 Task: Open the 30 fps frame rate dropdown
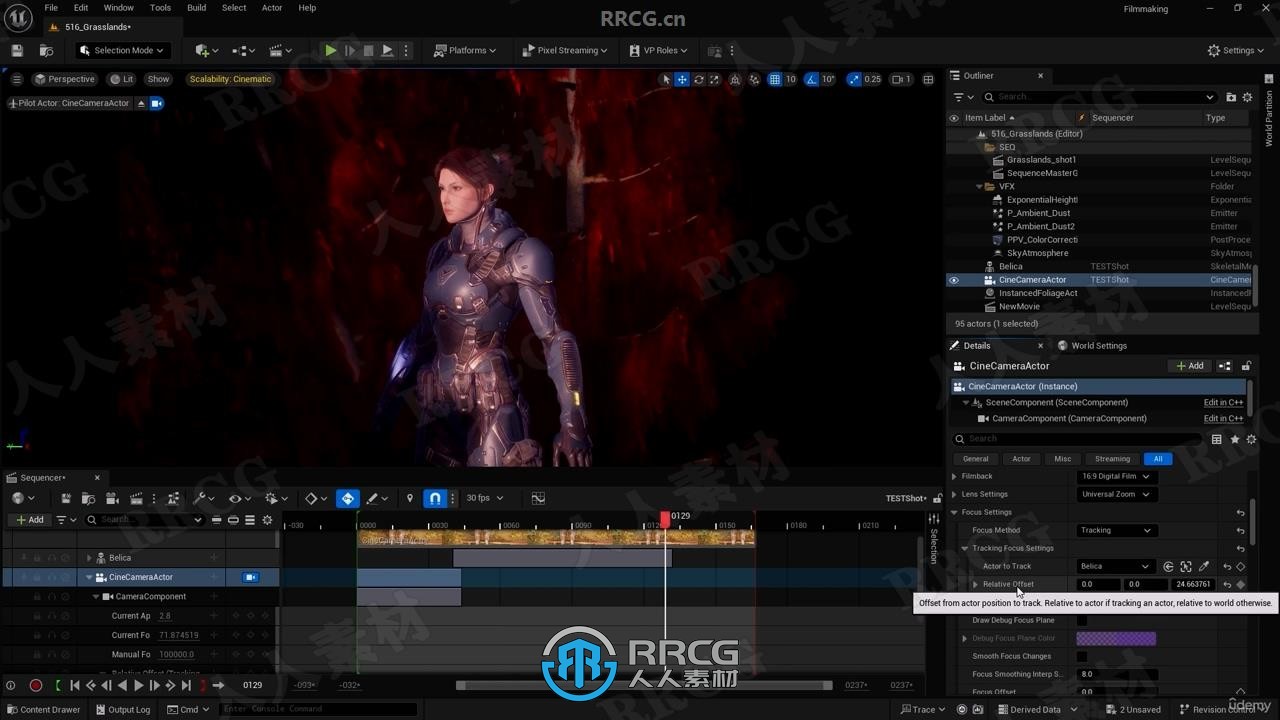pyautogui.click(x=485, y=498)
